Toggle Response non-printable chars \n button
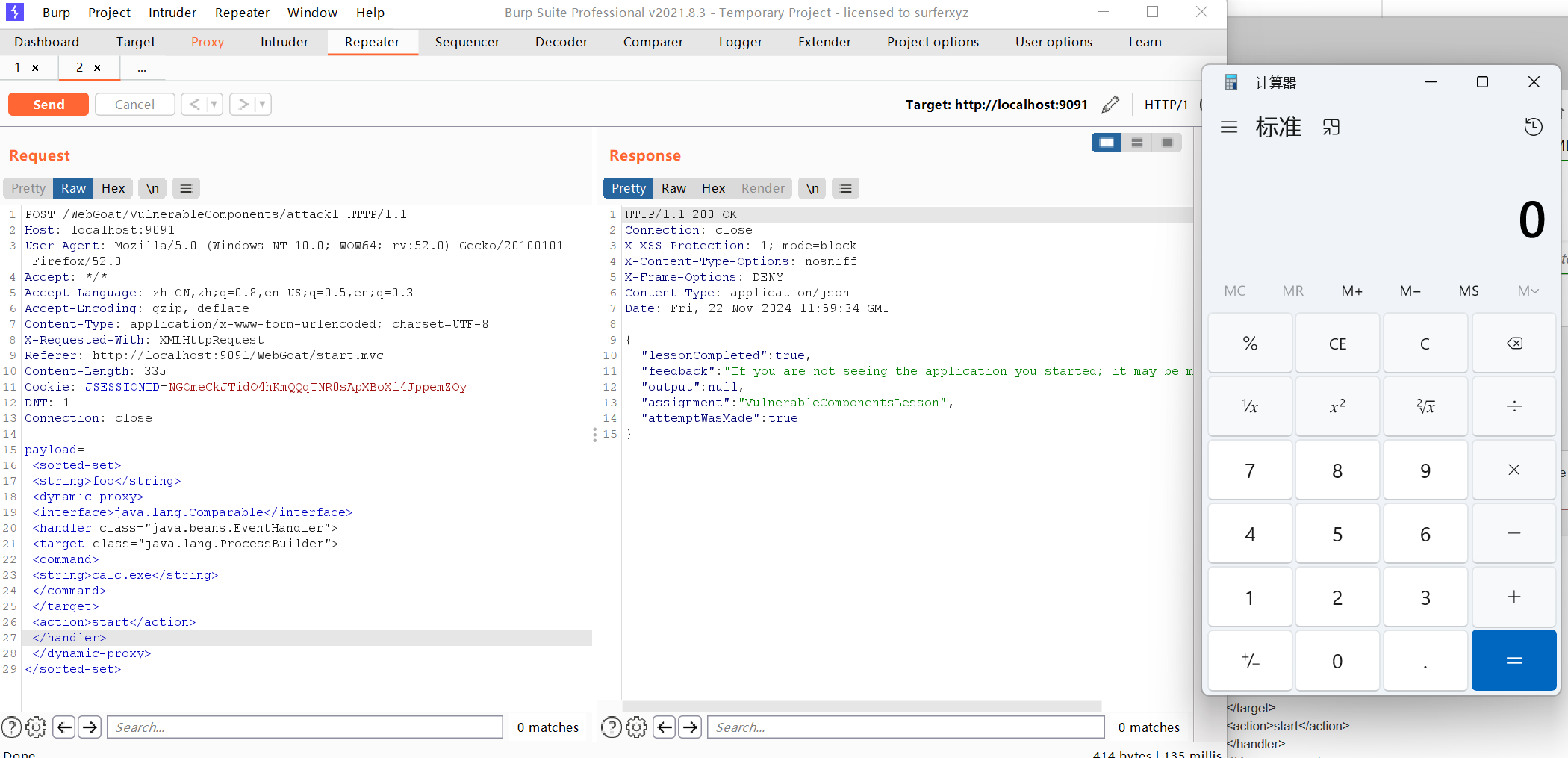The width and height of the screenshot is (1568, 758). tap(812, 188)
